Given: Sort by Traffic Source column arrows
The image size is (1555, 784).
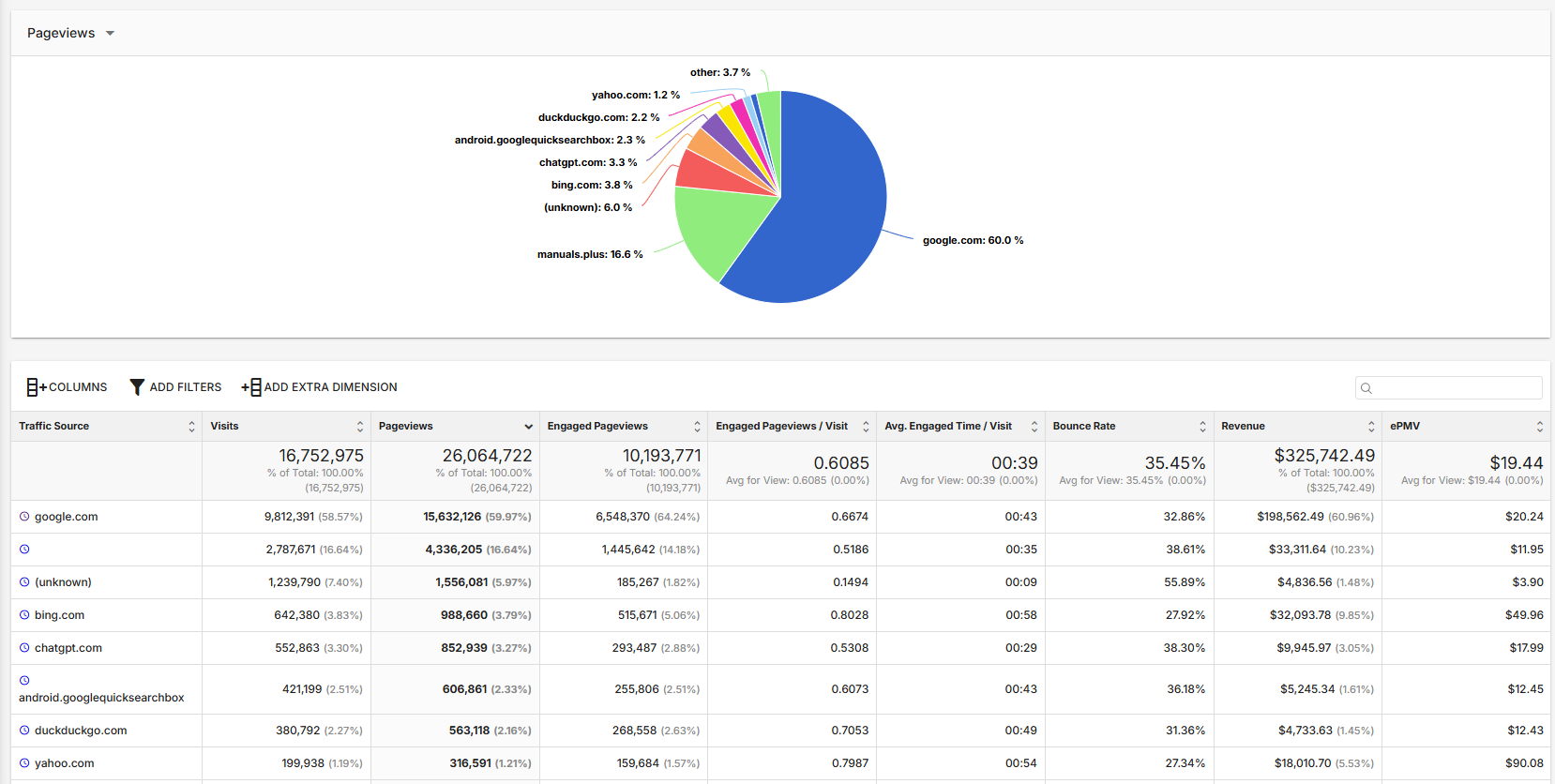Looking at the screenshot, I should pos(191,427).
